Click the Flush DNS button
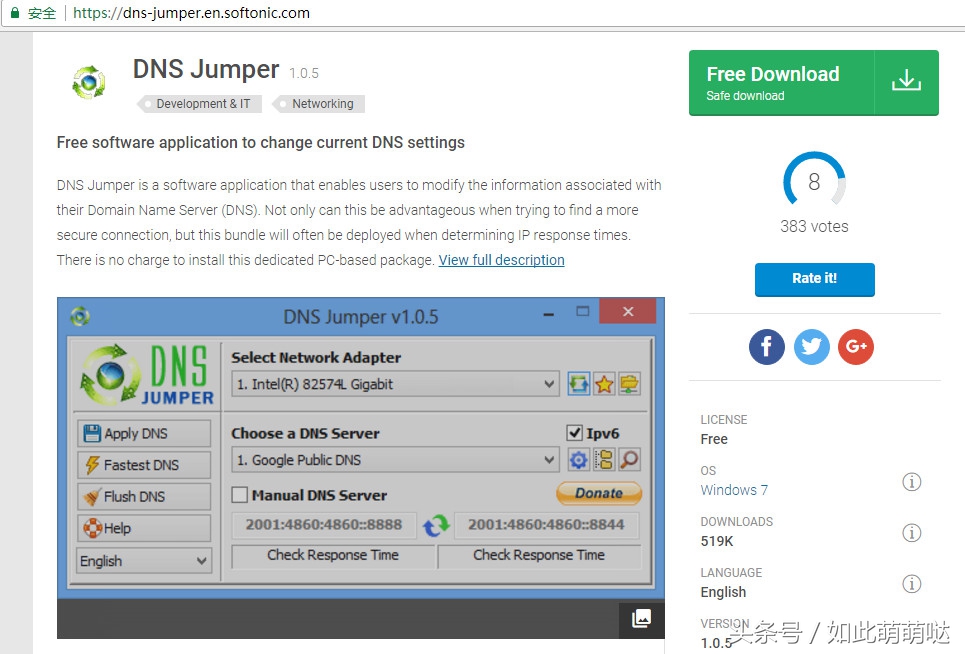This screenshot has height=654, width=965. (144, 496)
